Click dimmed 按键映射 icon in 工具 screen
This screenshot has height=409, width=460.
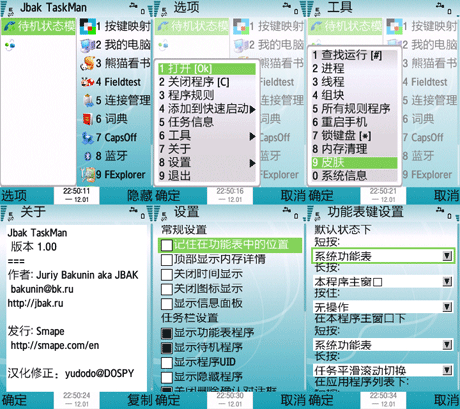394,27
